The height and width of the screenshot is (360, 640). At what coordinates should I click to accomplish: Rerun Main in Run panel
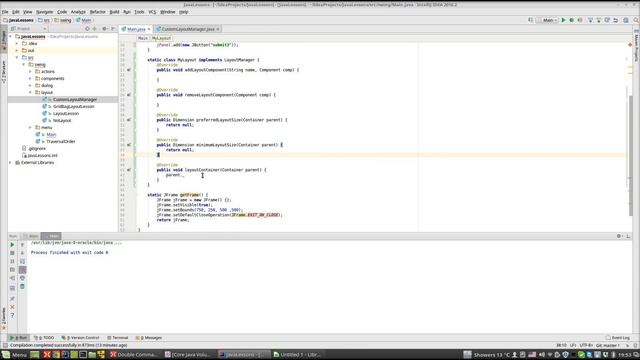tap(12, 245)
